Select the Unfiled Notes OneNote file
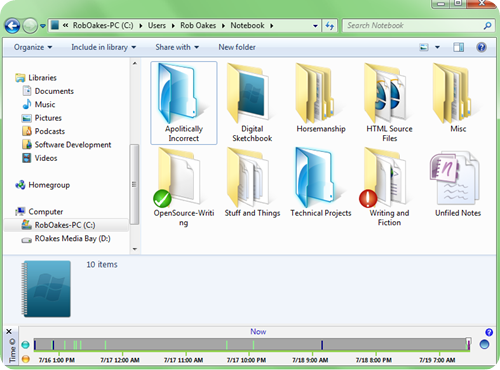This screenshot has width=500, height=370. click(458, 183)
